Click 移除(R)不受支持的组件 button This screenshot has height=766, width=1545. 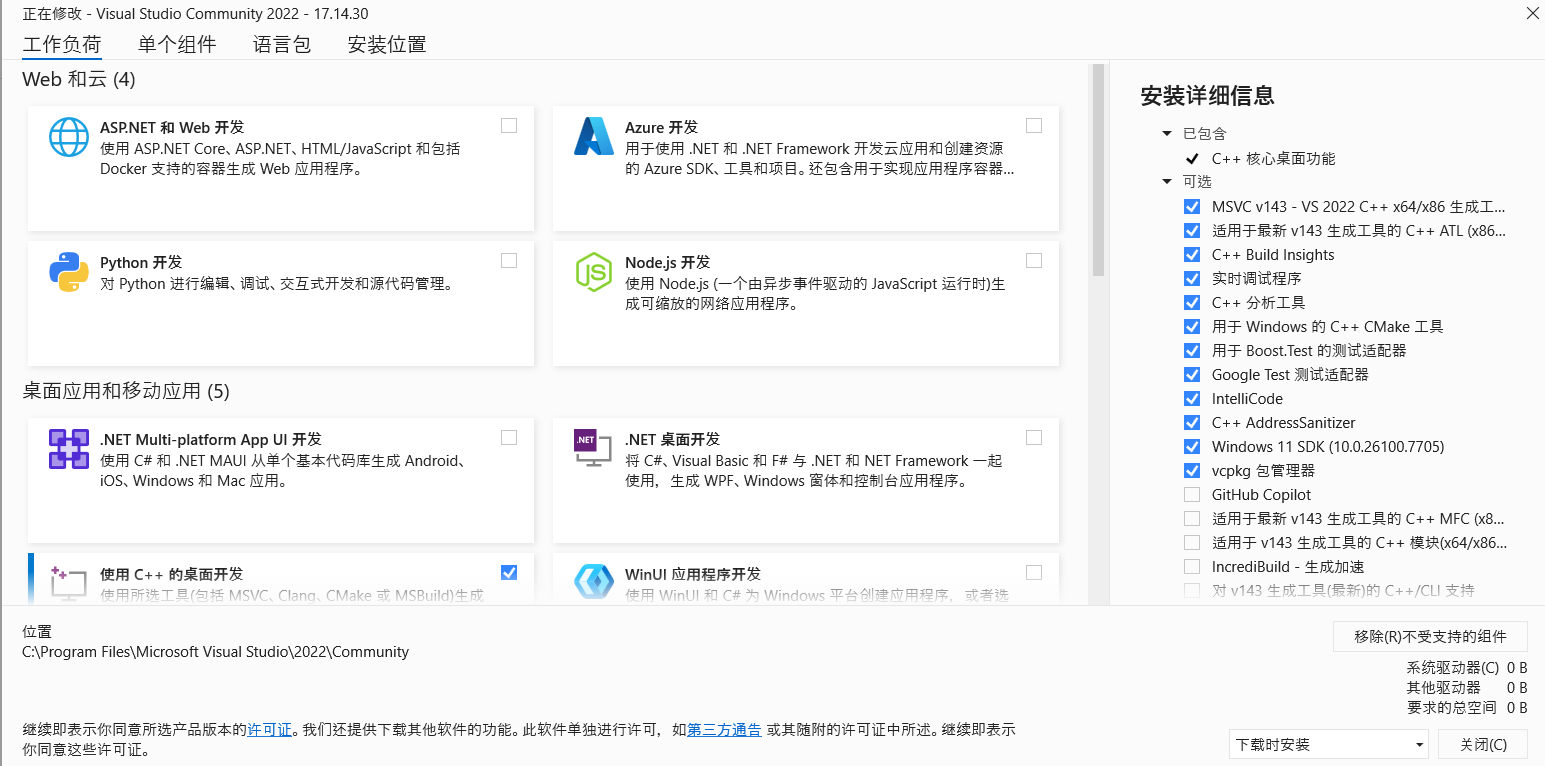pyautogui.click(x=1430, y=637)
